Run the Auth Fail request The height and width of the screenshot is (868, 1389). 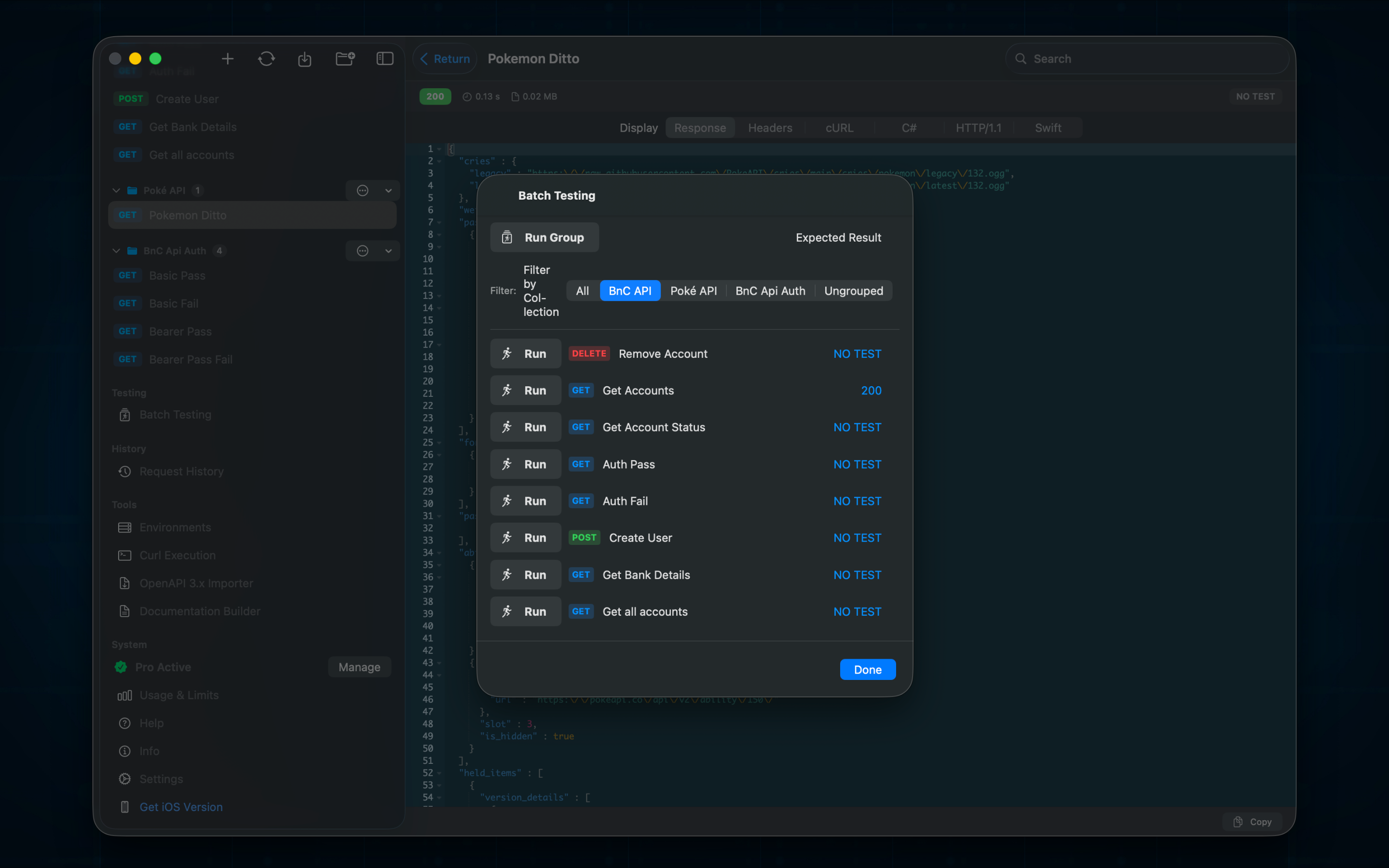(x=525, y=501)
